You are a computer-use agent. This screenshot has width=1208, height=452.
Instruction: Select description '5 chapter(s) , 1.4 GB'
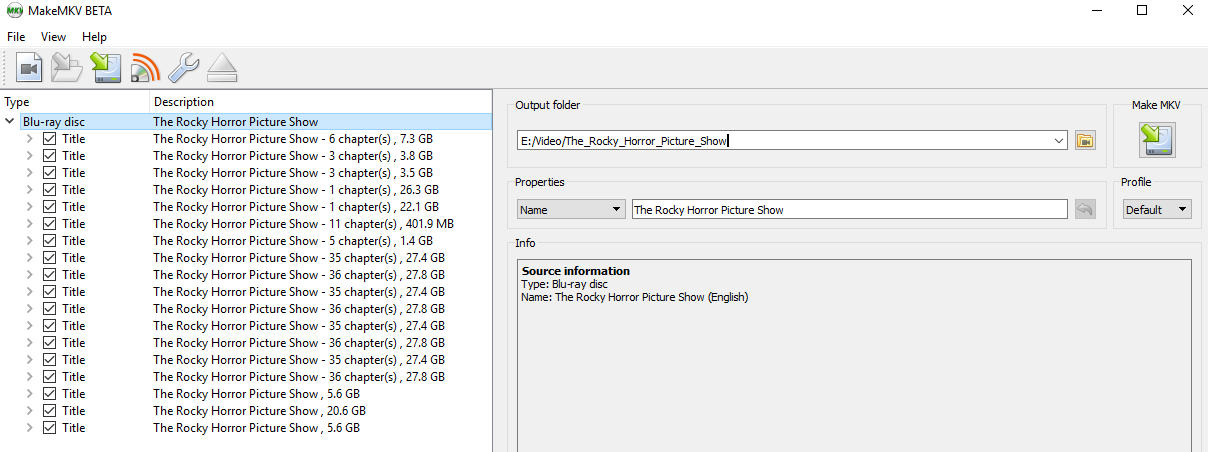click(293, 241)
